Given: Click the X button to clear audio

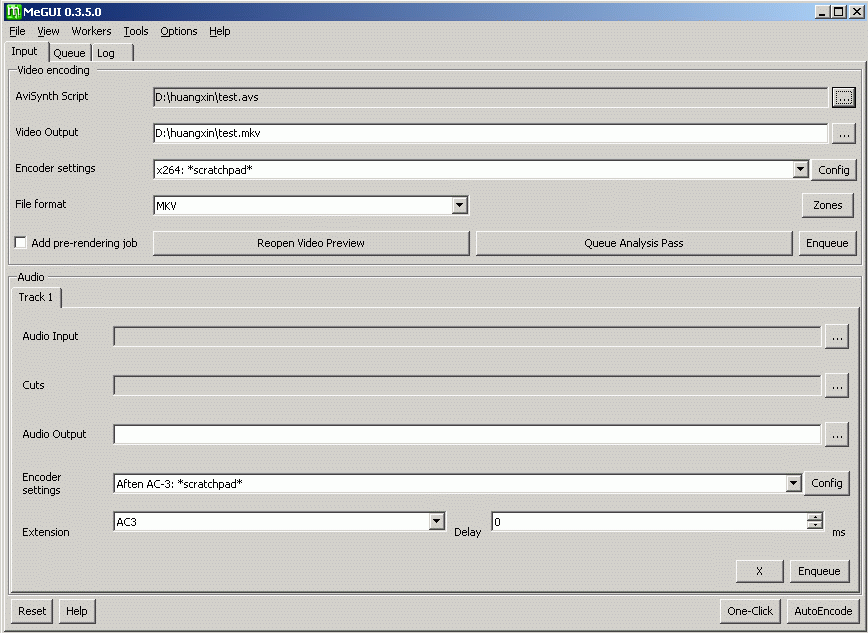Looking at the screenshot, I should click(759, 571).
